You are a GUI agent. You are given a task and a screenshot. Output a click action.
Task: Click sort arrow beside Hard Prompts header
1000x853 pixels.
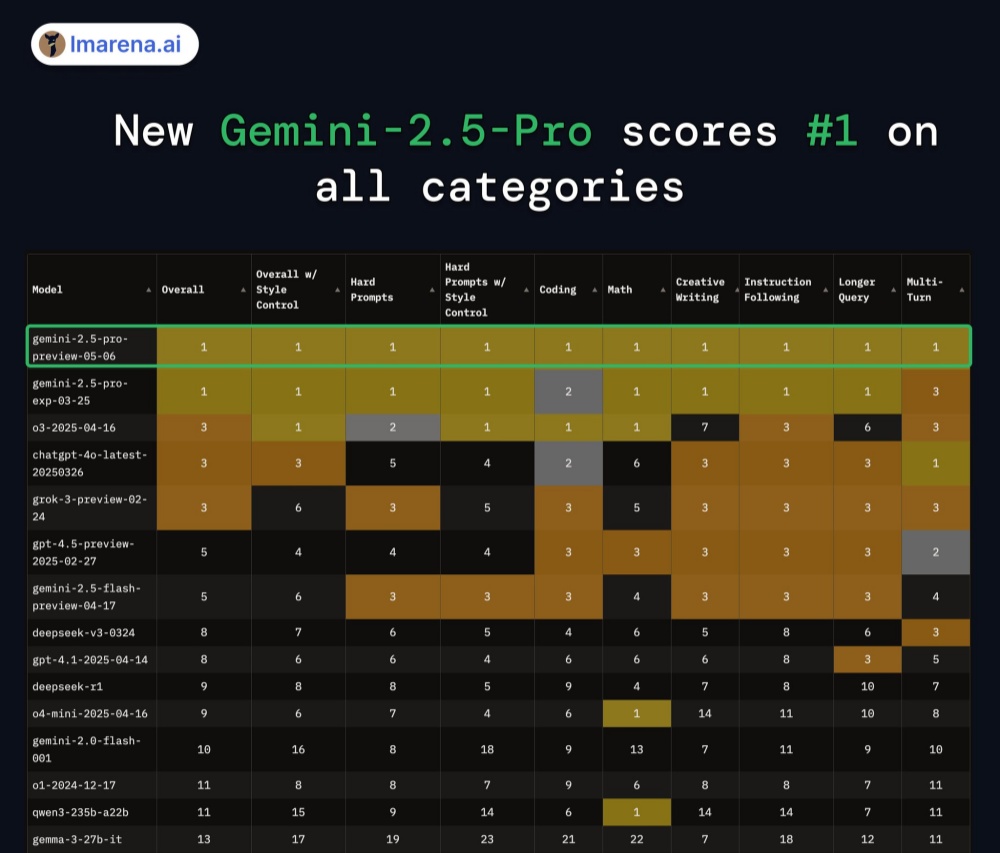(431, 290)
